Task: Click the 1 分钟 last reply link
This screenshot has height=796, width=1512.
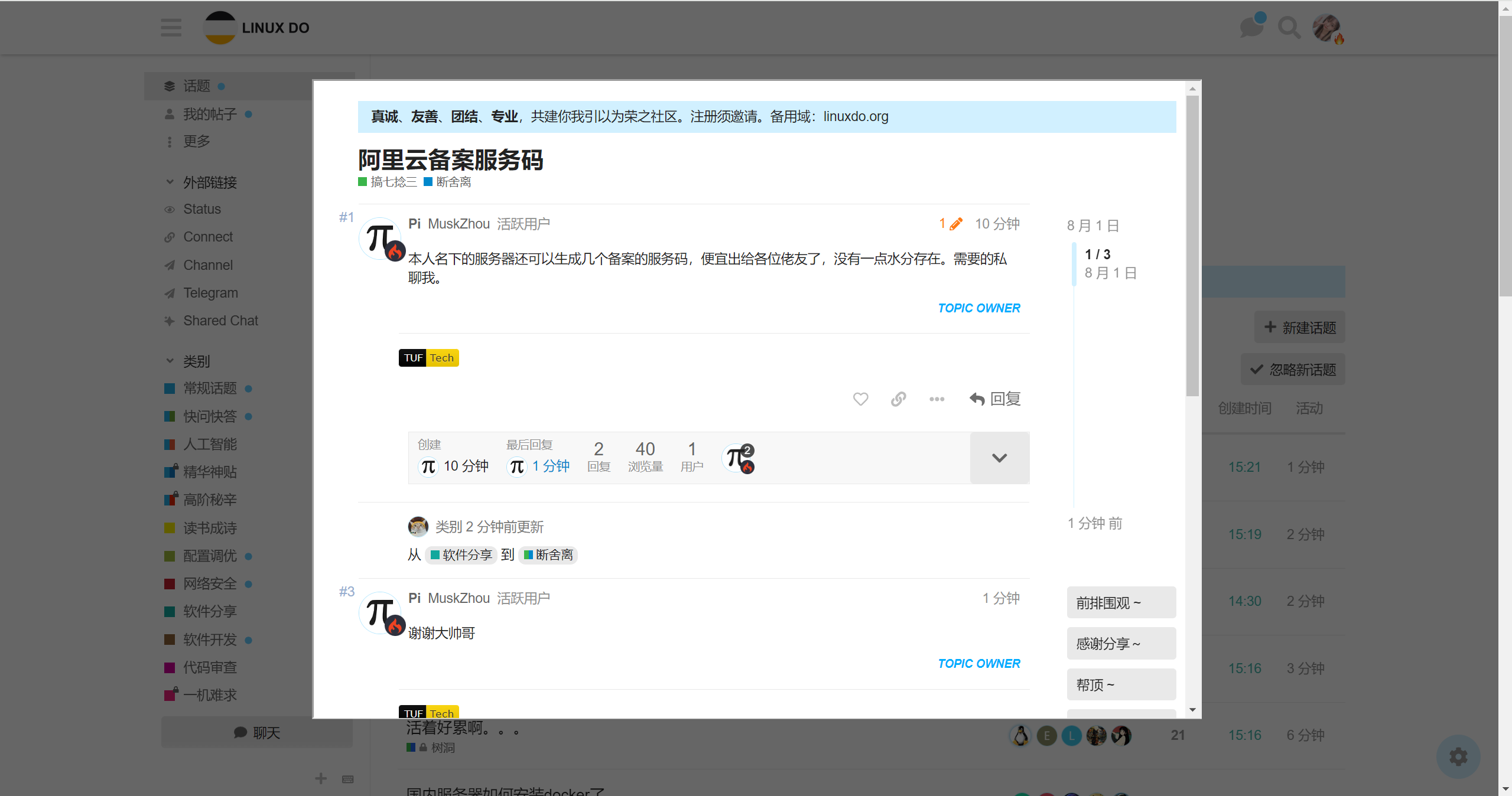Action: (x=550, y=466)
